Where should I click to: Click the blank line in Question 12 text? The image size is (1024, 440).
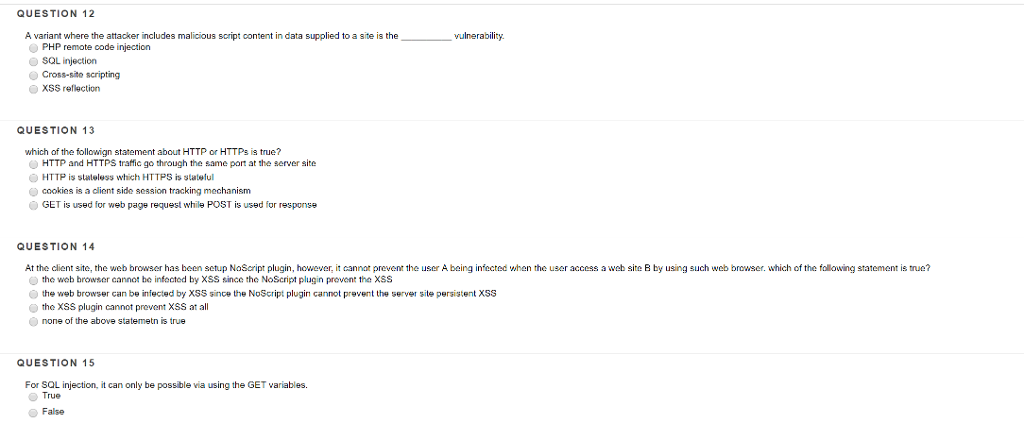pos(424,36)
